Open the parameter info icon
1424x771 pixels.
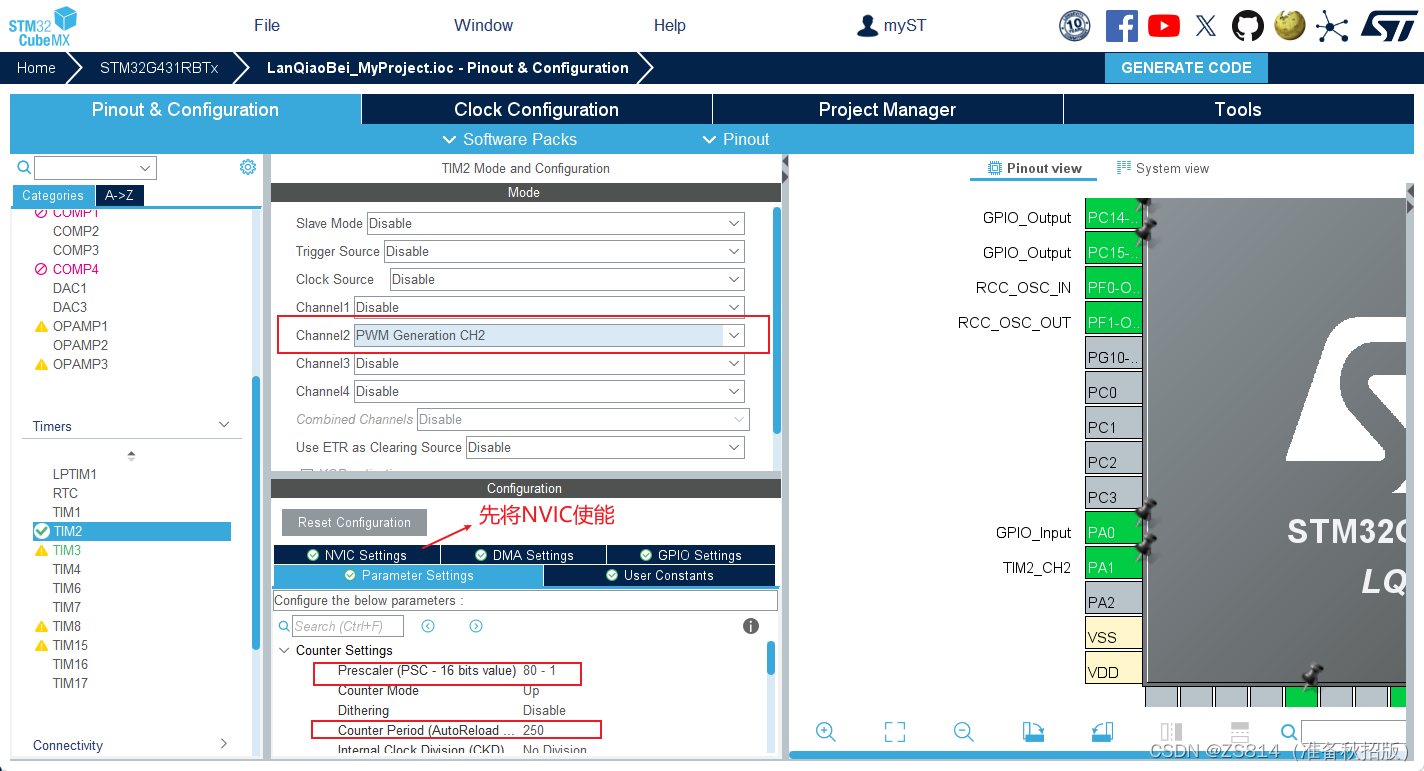click(751, 626)
